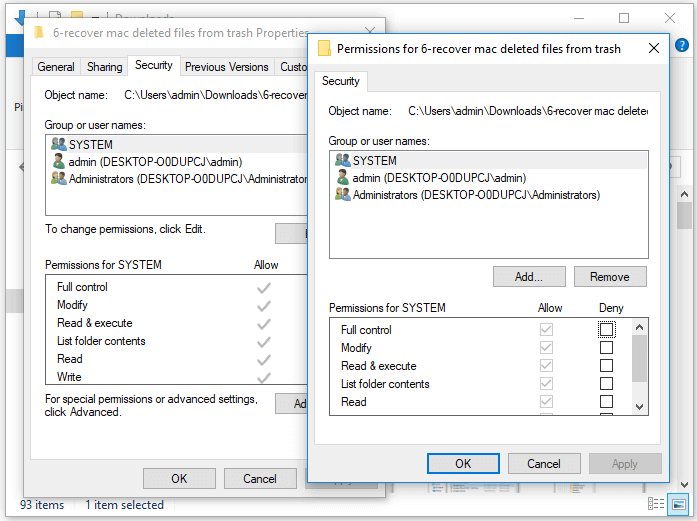
Task: Click SYSTEM group icon in Properties window
Action: click(59, 145)
